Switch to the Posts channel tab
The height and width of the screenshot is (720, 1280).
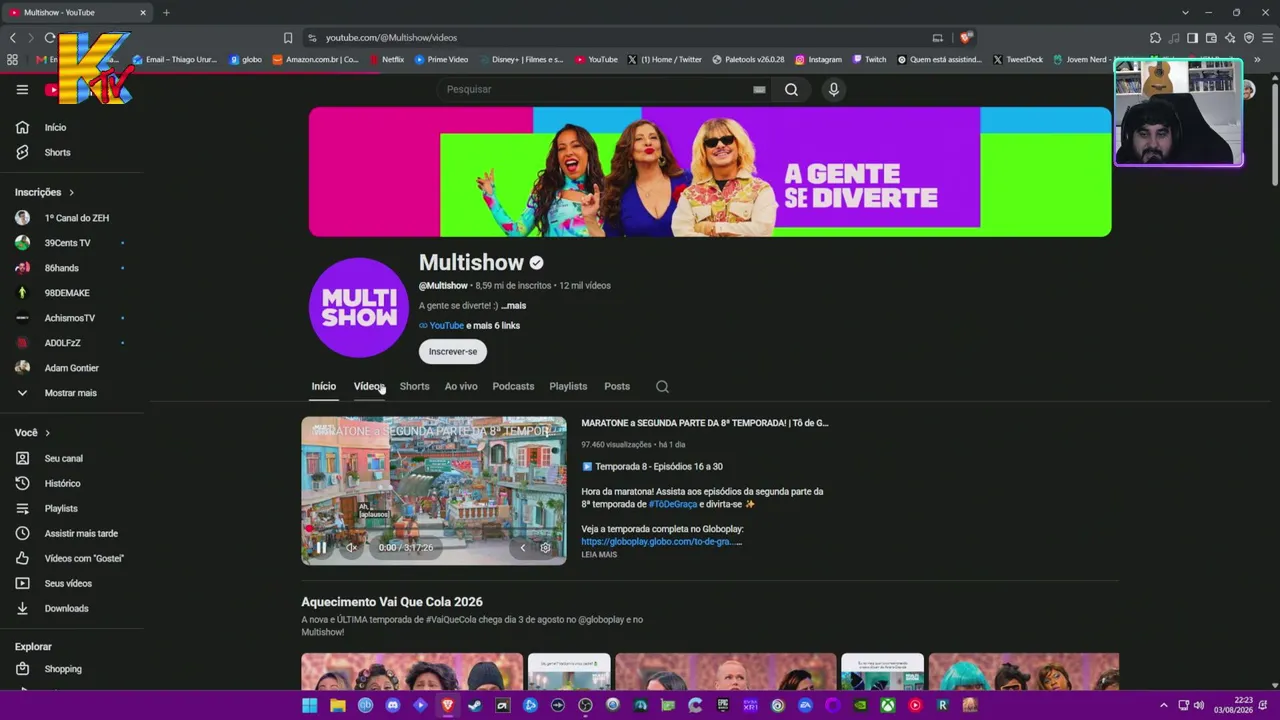(x=617, y=386)
